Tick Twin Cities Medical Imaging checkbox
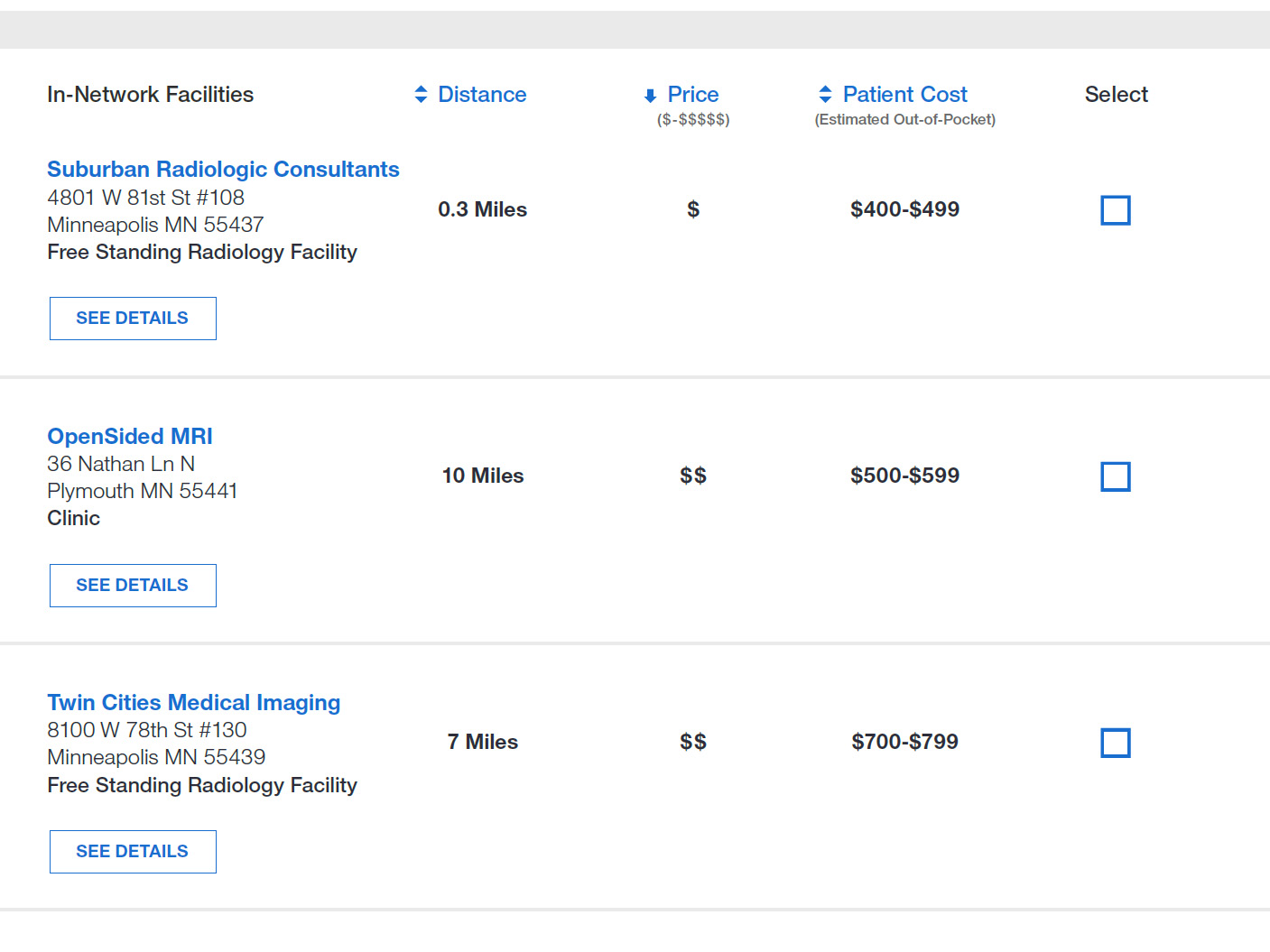 (1116, 743)
